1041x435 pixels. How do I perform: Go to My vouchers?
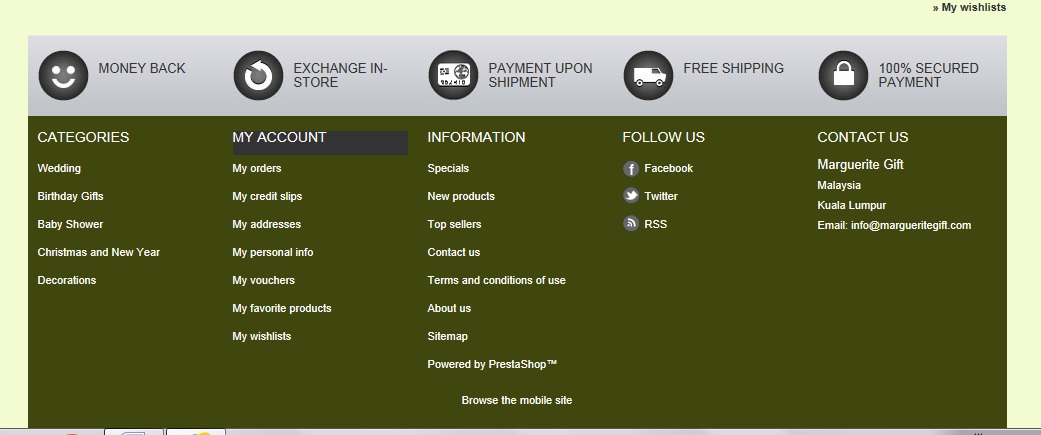tap(264, 280)
